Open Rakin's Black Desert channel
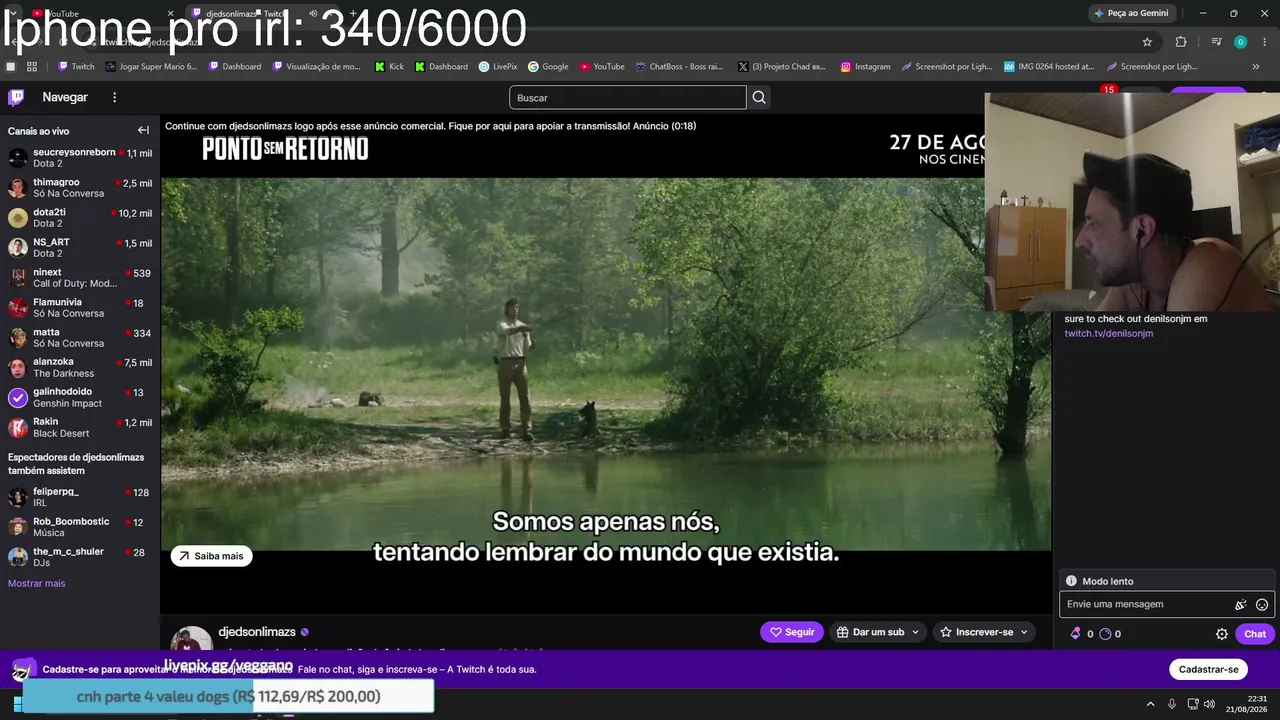The height and width of the screenshot is (720, 1280). click(80, 427)
